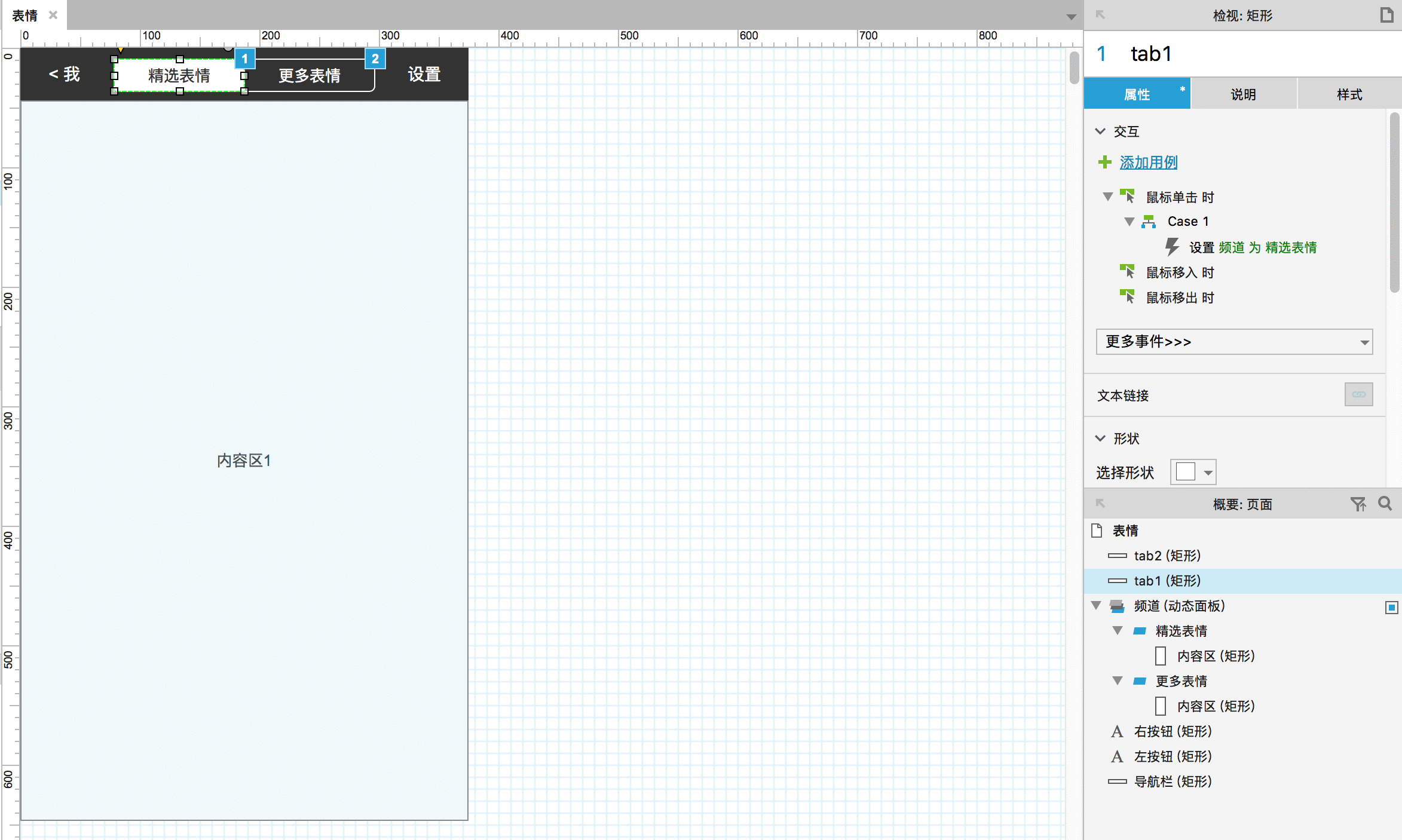Select the 设置 频道 为 精选表情 action

(x=1253, y=247)
